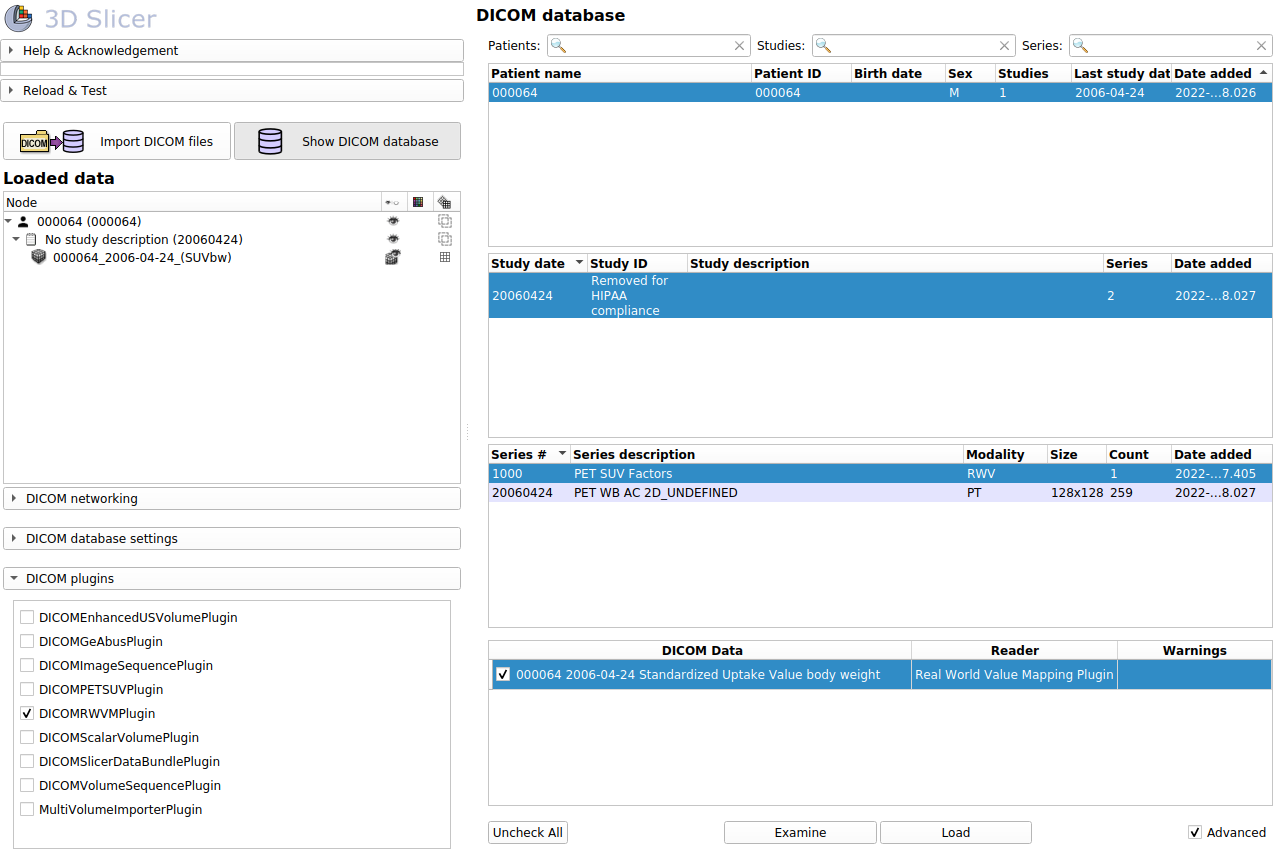Clear the Patients search field with the X icon

click(x=739, y=46)
